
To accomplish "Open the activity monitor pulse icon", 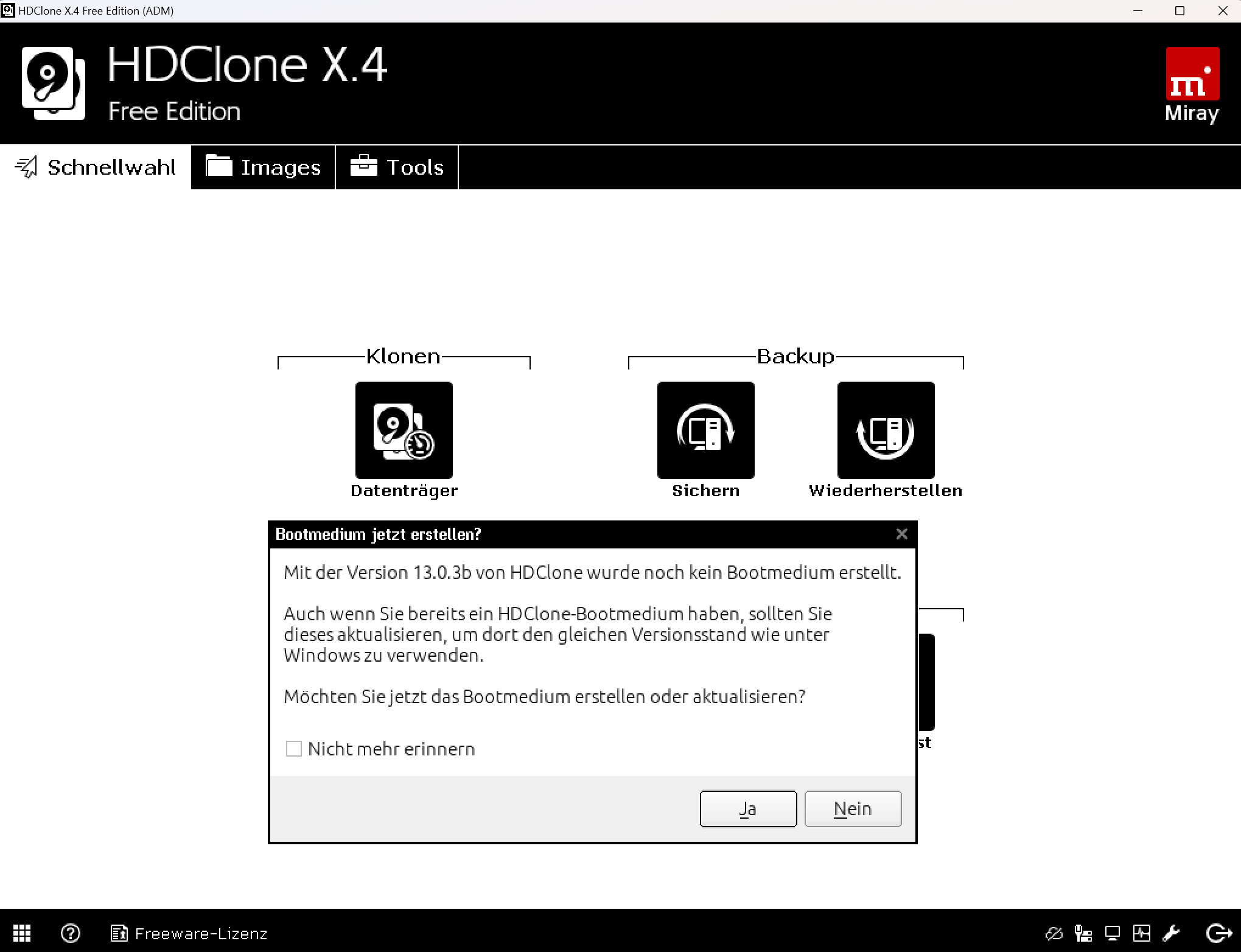I will pos(1142,933).
